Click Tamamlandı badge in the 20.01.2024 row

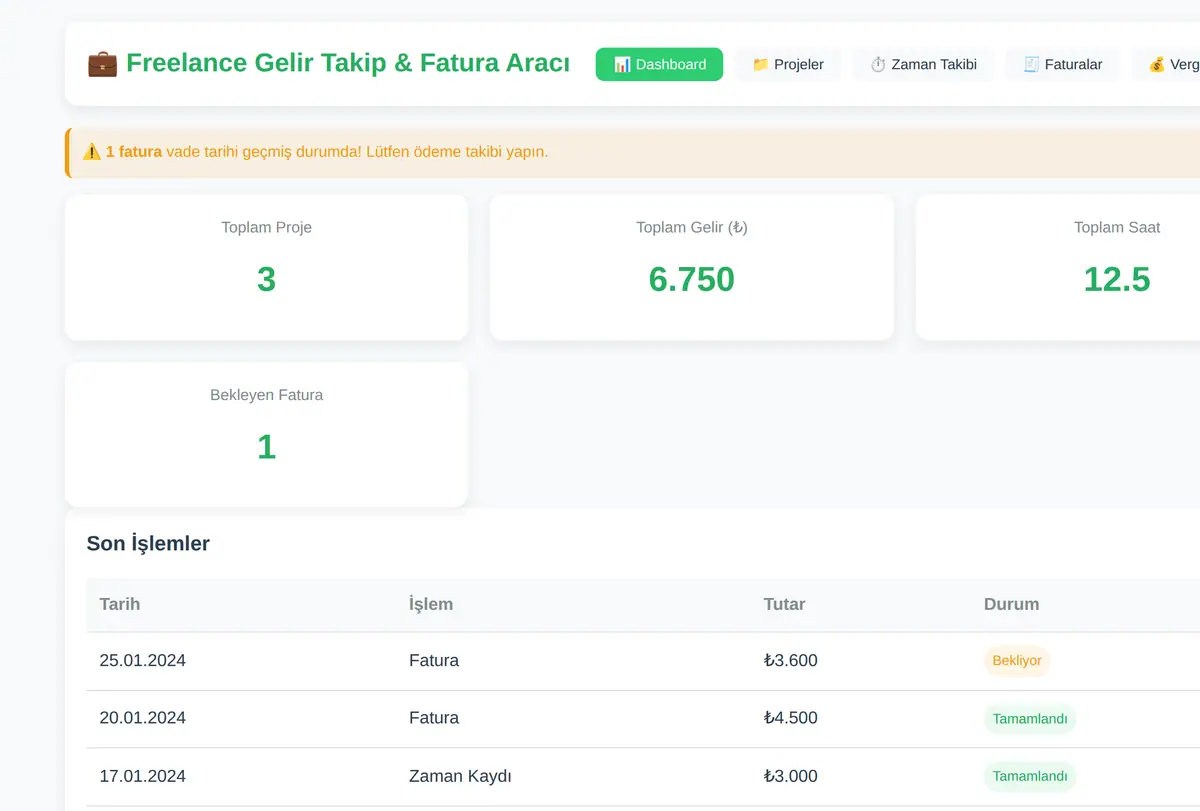coord(1030,719)
